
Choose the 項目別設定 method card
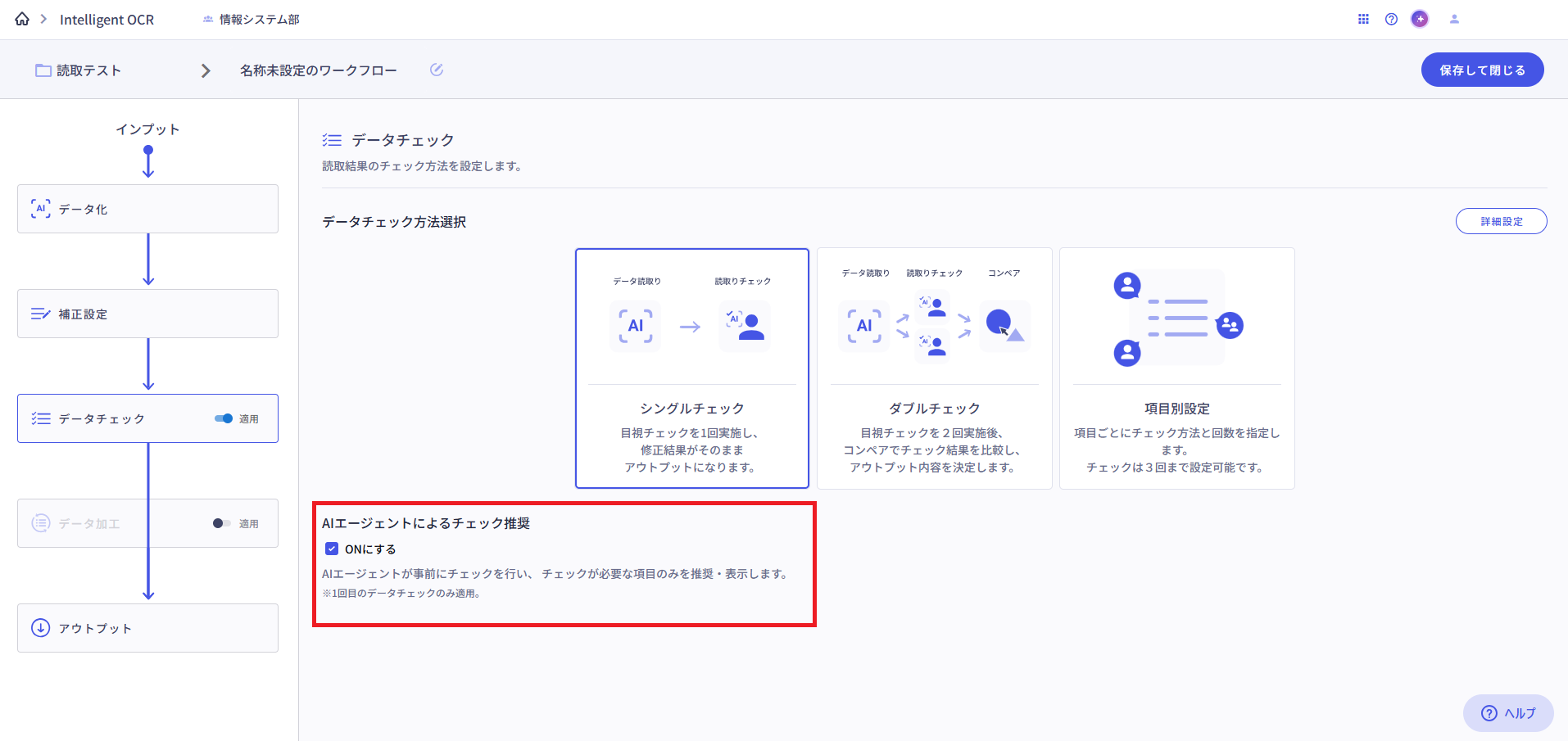pyautogui.click(x=1176, y=368)
